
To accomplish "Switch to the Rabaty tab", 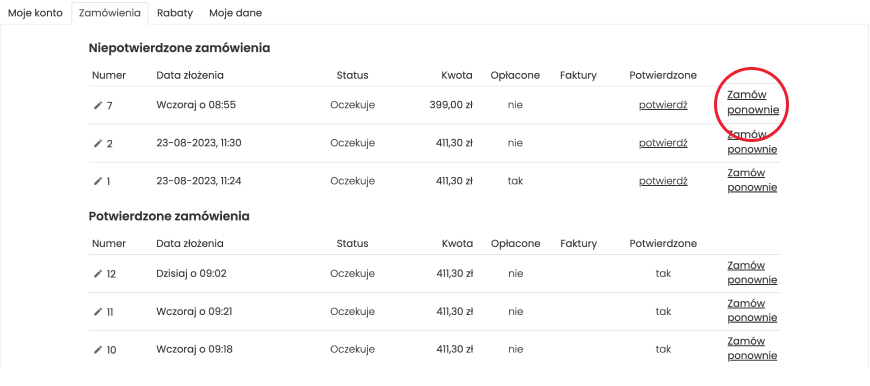I will [x=175, y=13].
